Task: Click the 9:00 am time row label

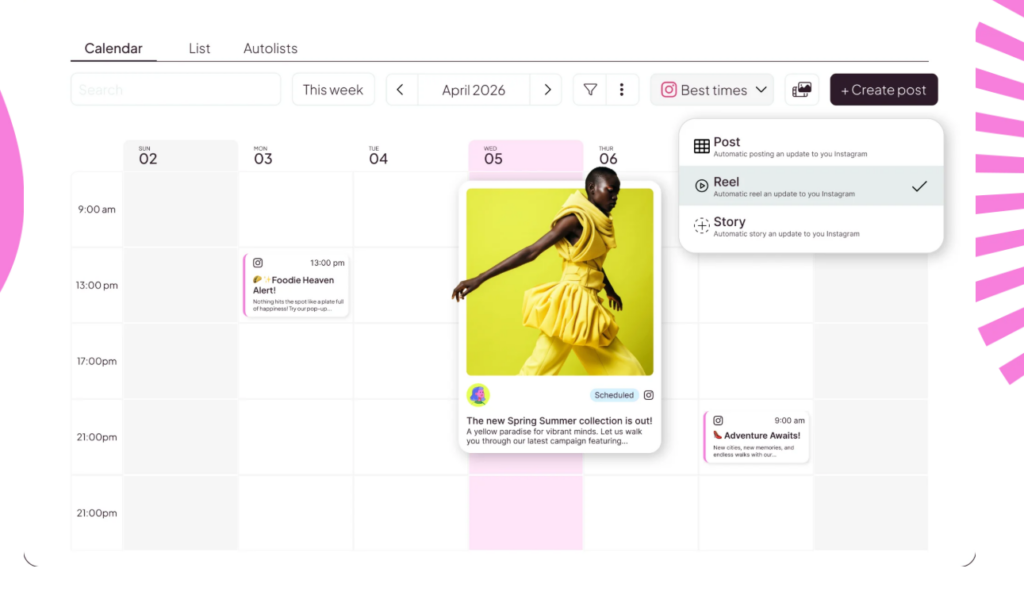Action: coord(97,210)
